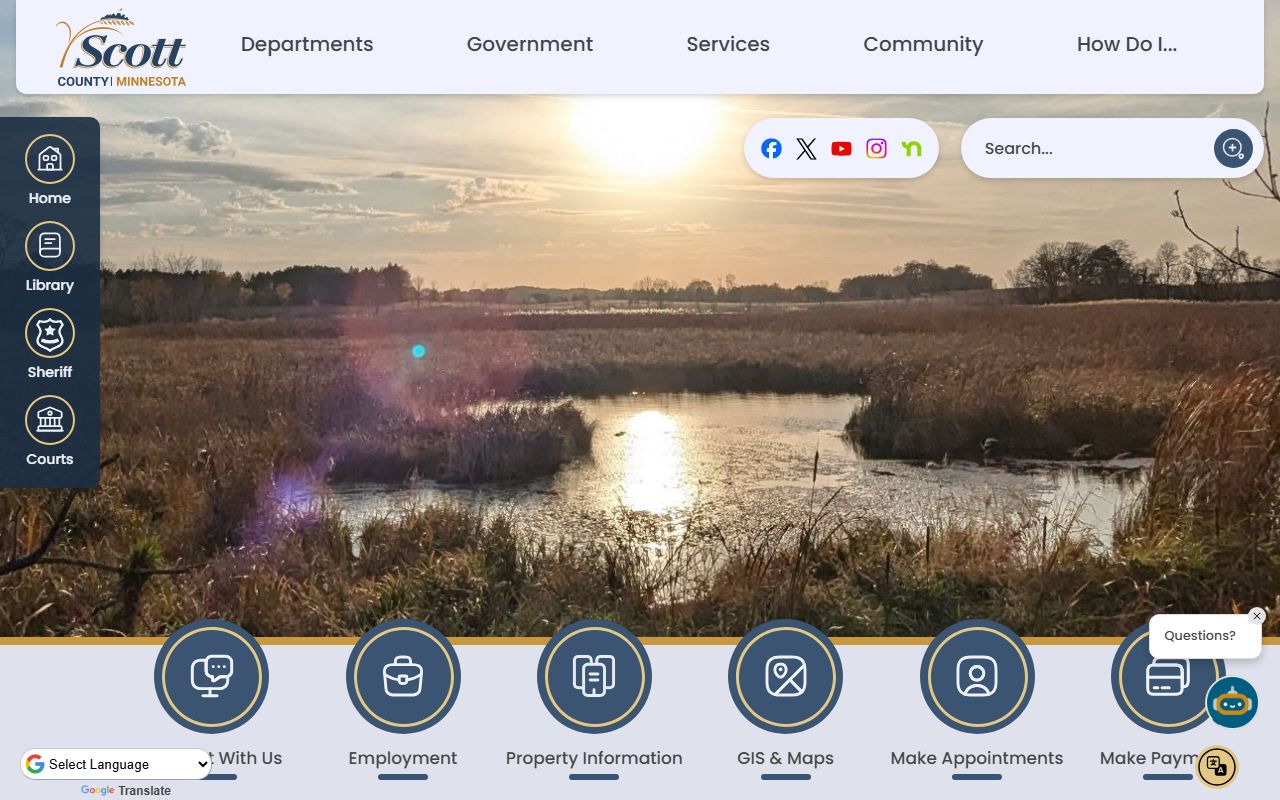Click the Property Information link text
Viewport: 1280px width, 800px height.
pyautogui.click(x=594, y=758)
